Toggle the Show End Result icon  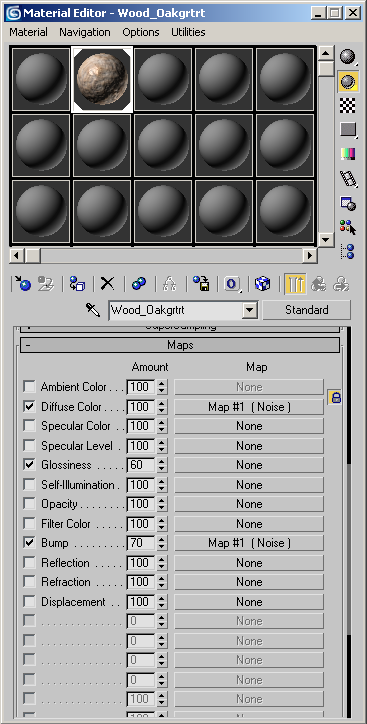(x=295, y=284)
